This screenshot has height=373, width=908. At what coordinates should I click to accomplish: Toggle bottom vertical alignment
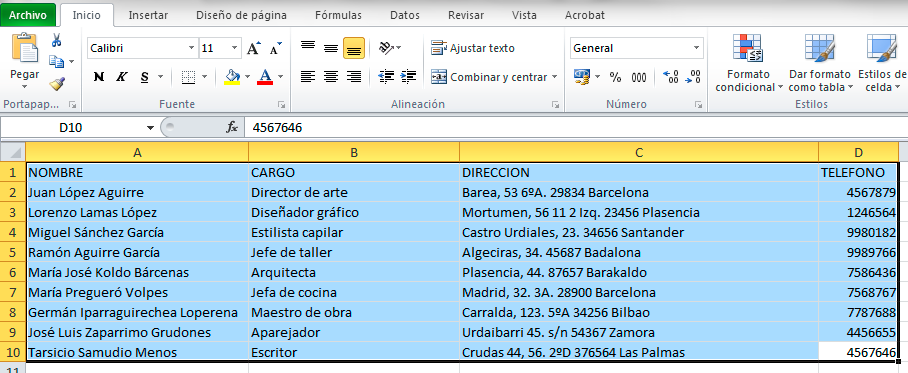tap(354, 49)
